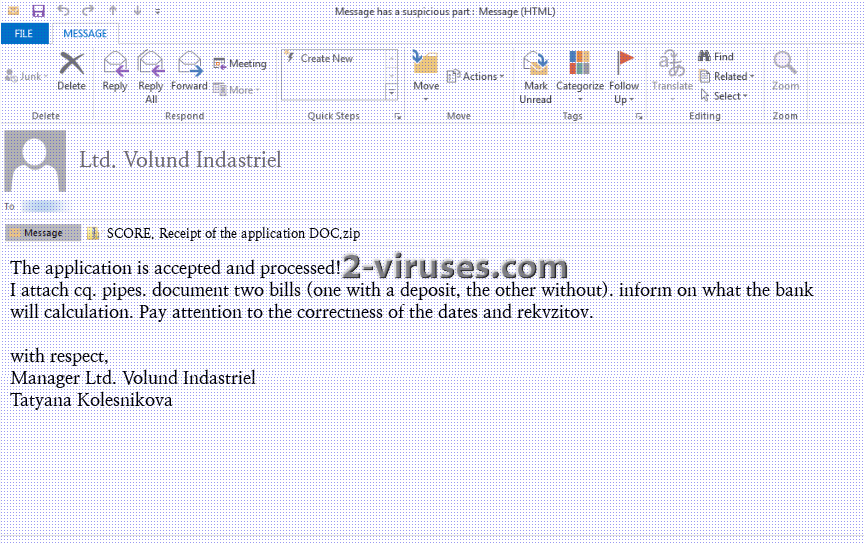Save the message using floppy disk icon
This screenshot has width=864, height=544.
(38, 11)
